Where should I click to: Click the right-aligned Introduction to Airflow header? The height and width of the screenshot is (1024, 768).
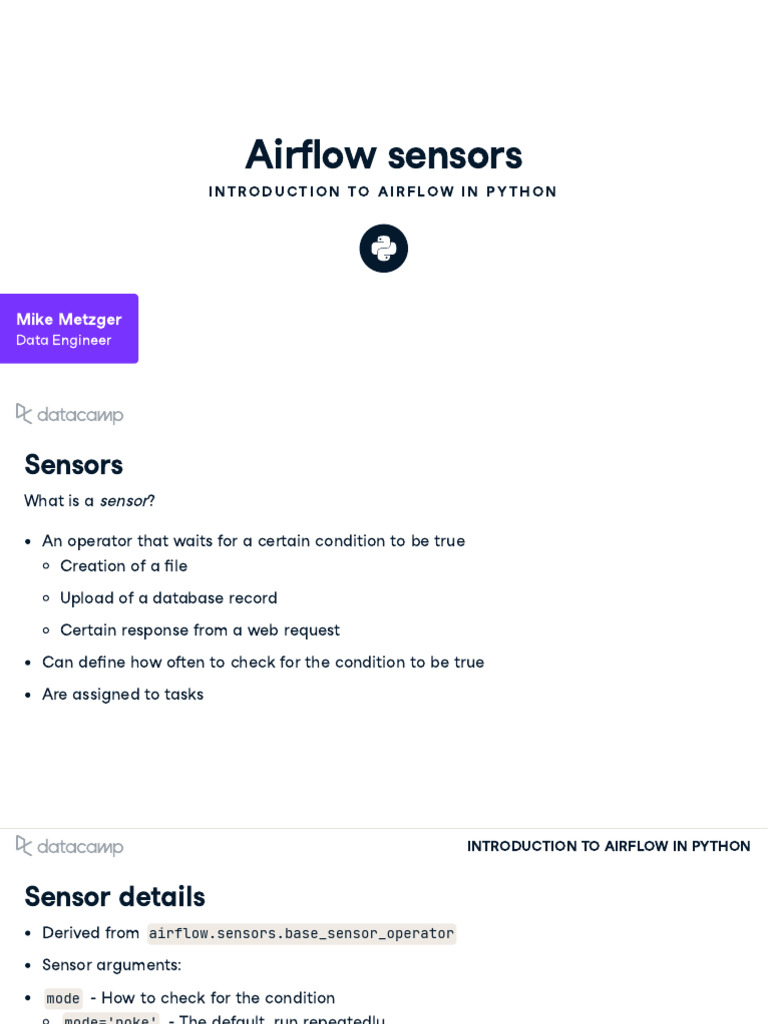point(608,846)
